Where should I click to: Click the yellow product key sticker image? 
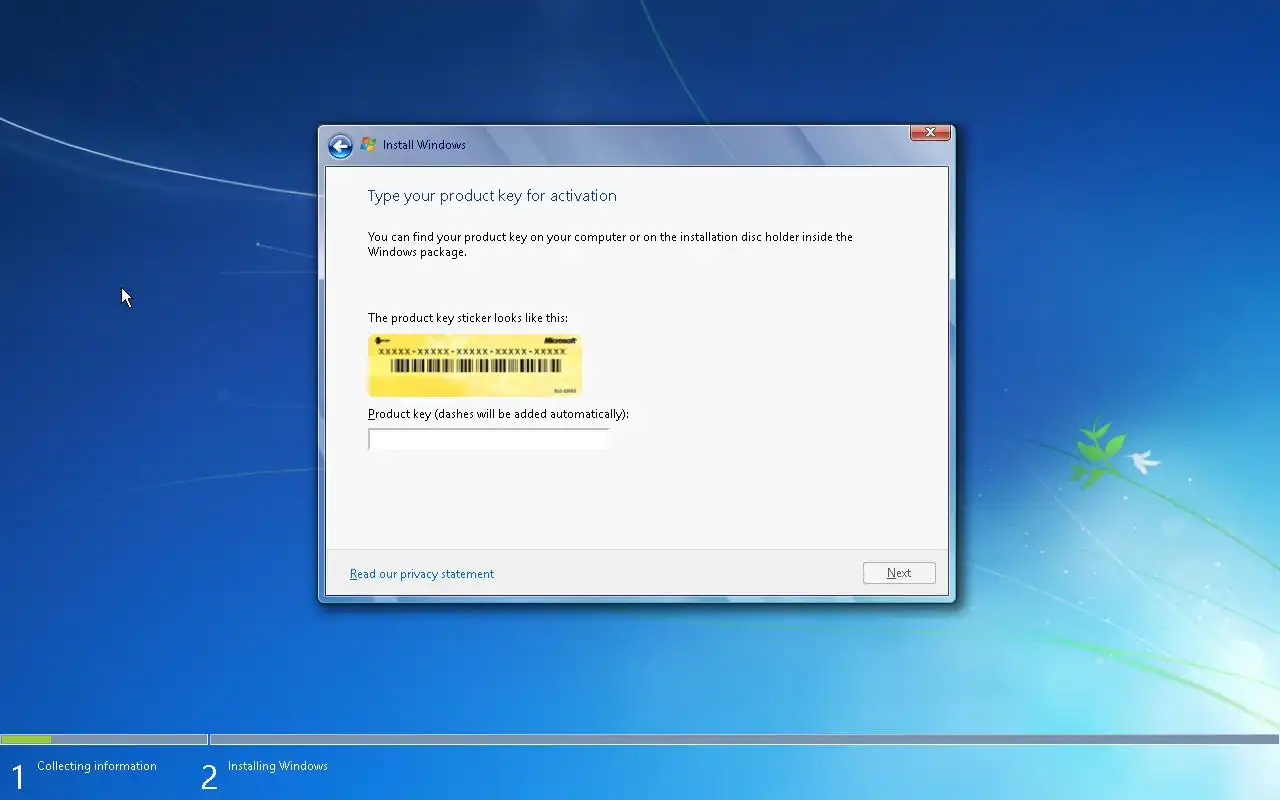pos(475,365)
